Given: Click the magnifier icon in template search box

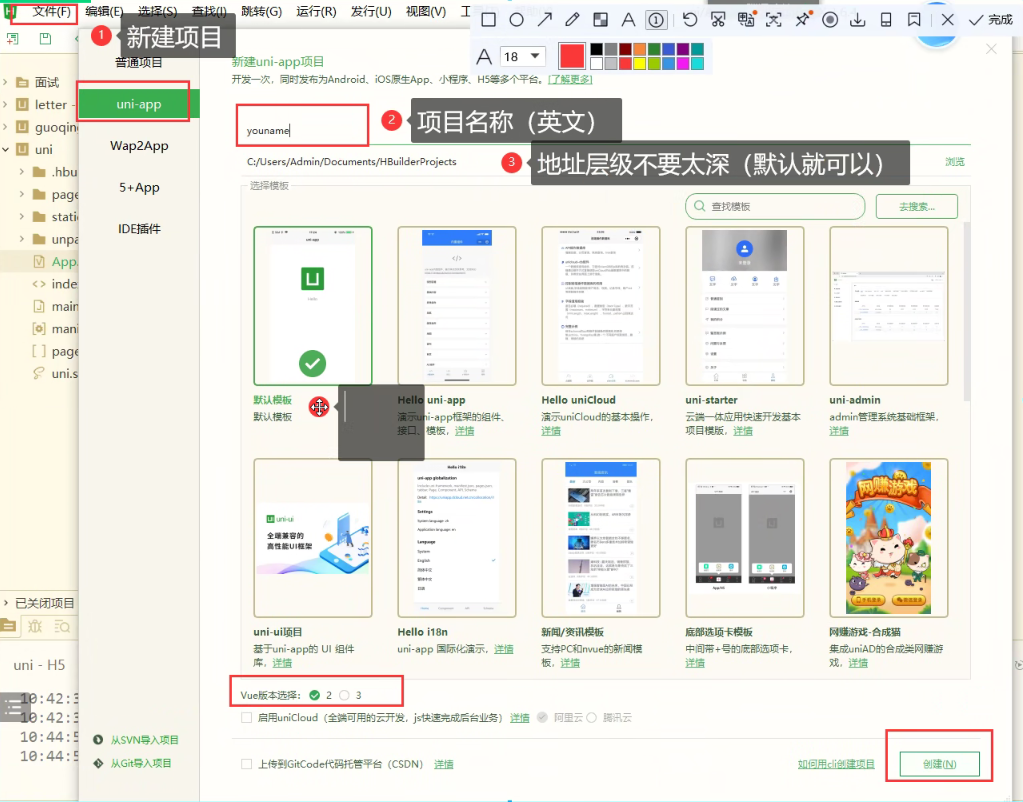Looking at the screenshot, I should [699, 206].
